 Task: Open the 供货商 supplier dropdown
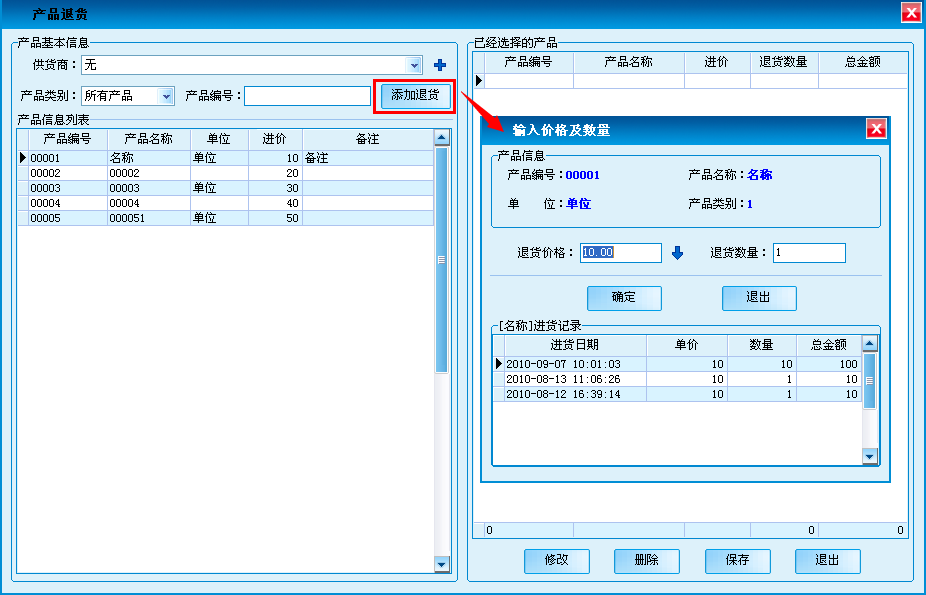[415, 65]
